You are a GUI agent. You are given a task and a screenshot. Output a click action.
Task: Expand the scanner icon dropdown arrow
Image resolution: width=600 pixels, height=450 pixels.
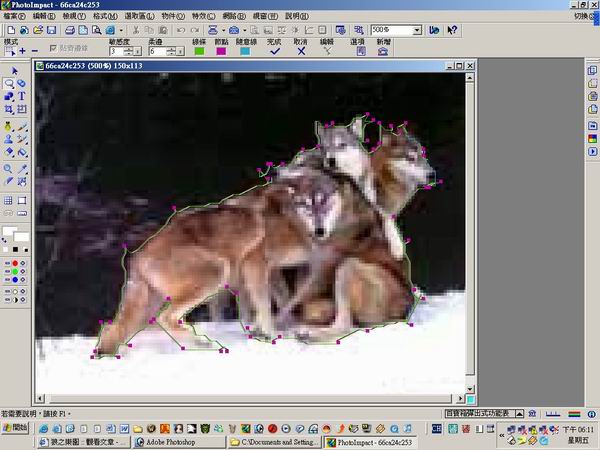point(223,30)
